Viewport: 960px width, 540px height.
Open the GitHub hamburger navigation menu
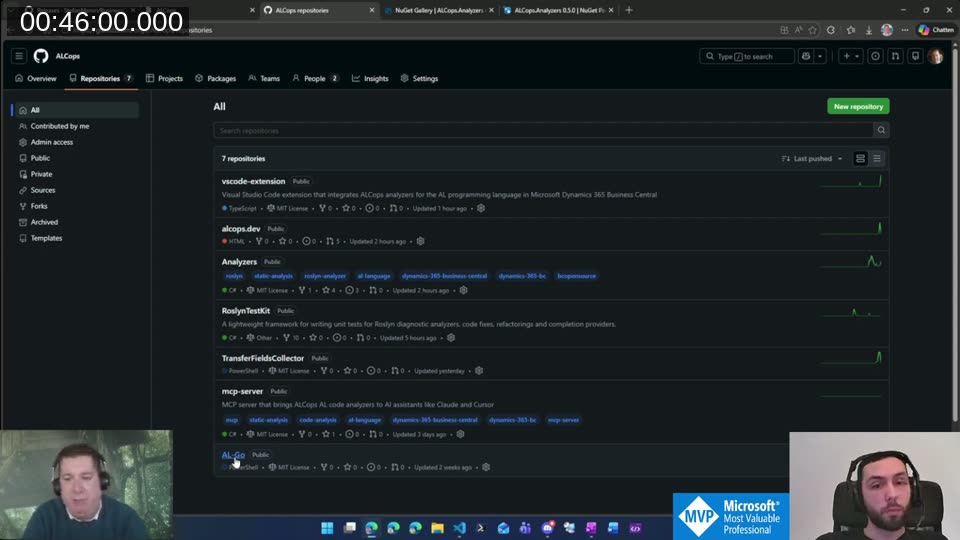click(x=19, y=56)
